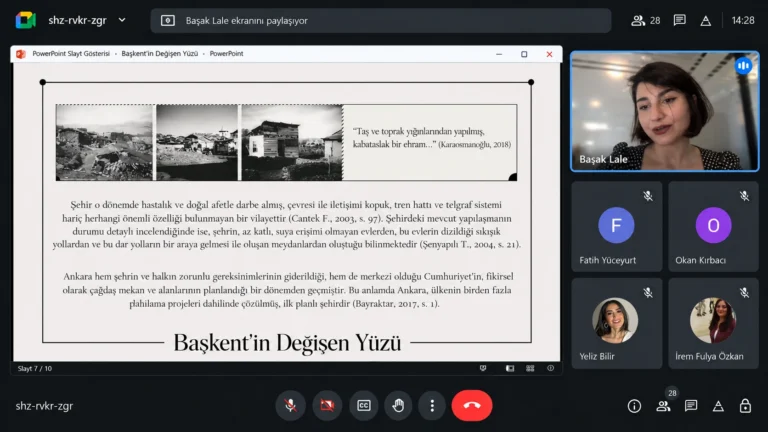The width and height of the screenshot is (768, 432).
Task: Open chat icon in top bar
Action: [679, 20]
